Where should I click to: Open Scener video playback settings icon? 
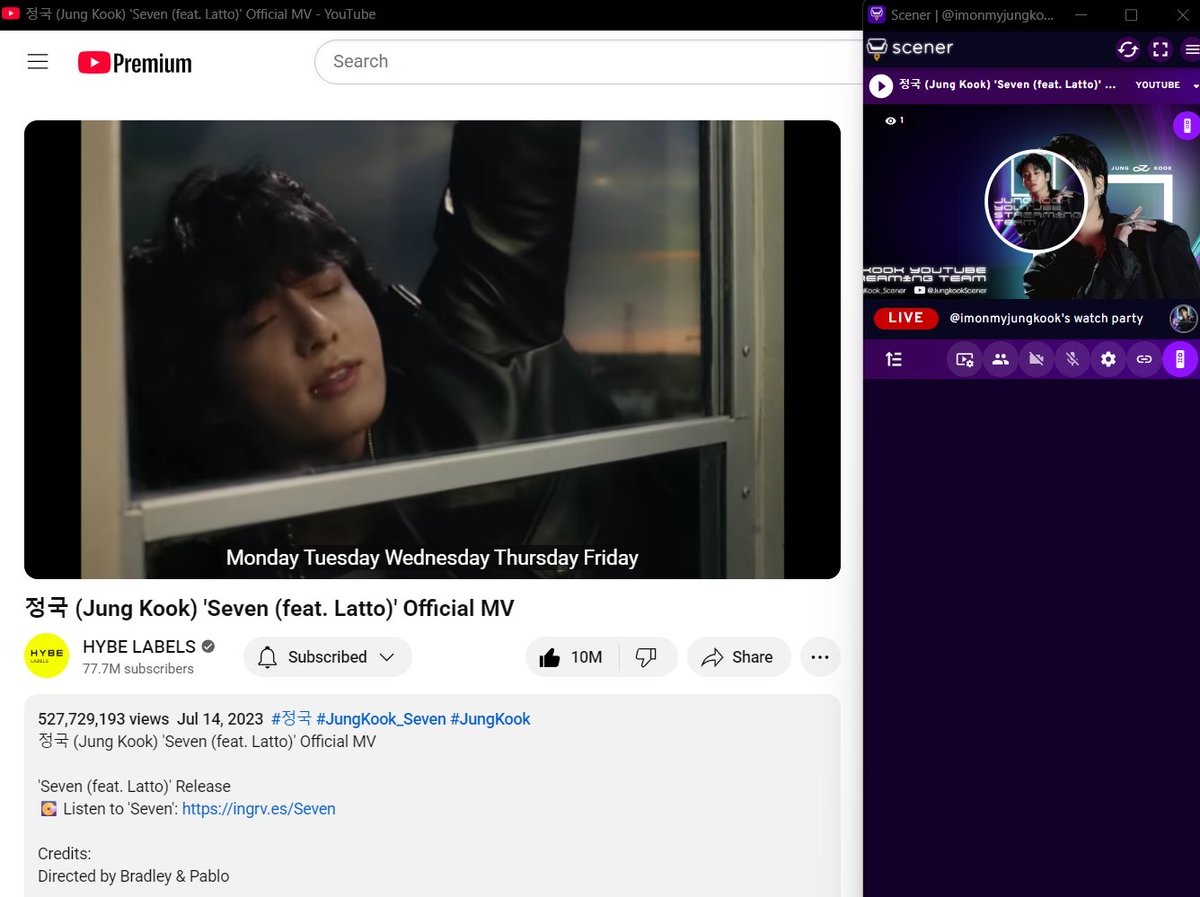[965, 359]
